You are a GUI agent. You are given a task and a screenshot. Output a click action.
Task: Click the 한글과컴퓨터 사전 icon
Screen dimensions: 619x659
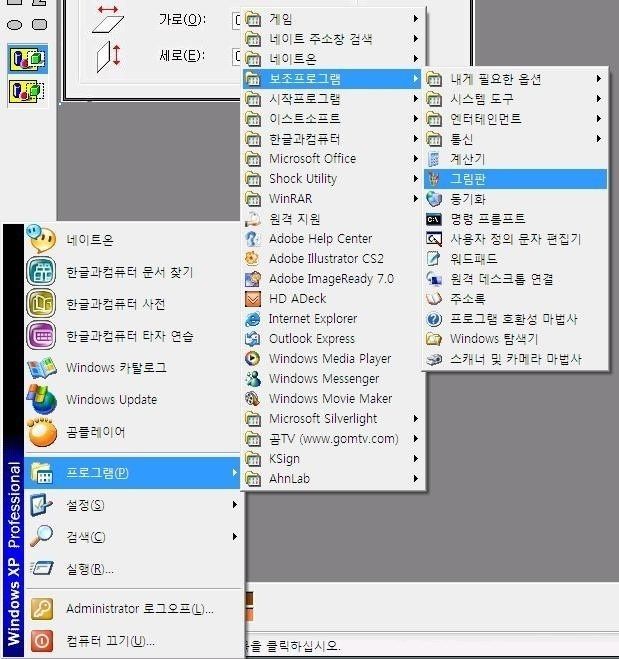click(41, 303)
